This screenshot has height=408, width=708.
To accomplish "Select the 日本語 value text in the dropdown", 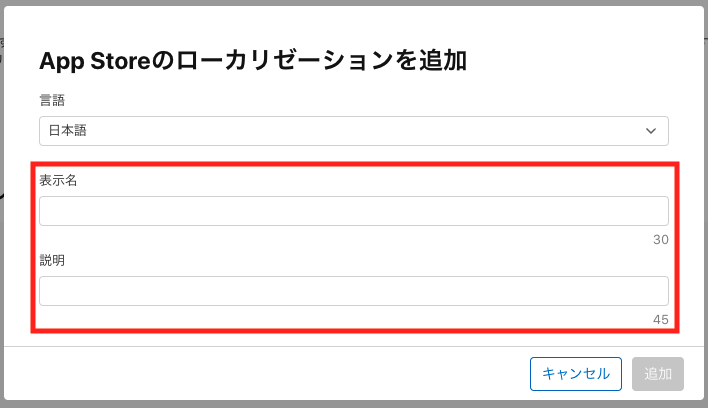I will (69, 131).
